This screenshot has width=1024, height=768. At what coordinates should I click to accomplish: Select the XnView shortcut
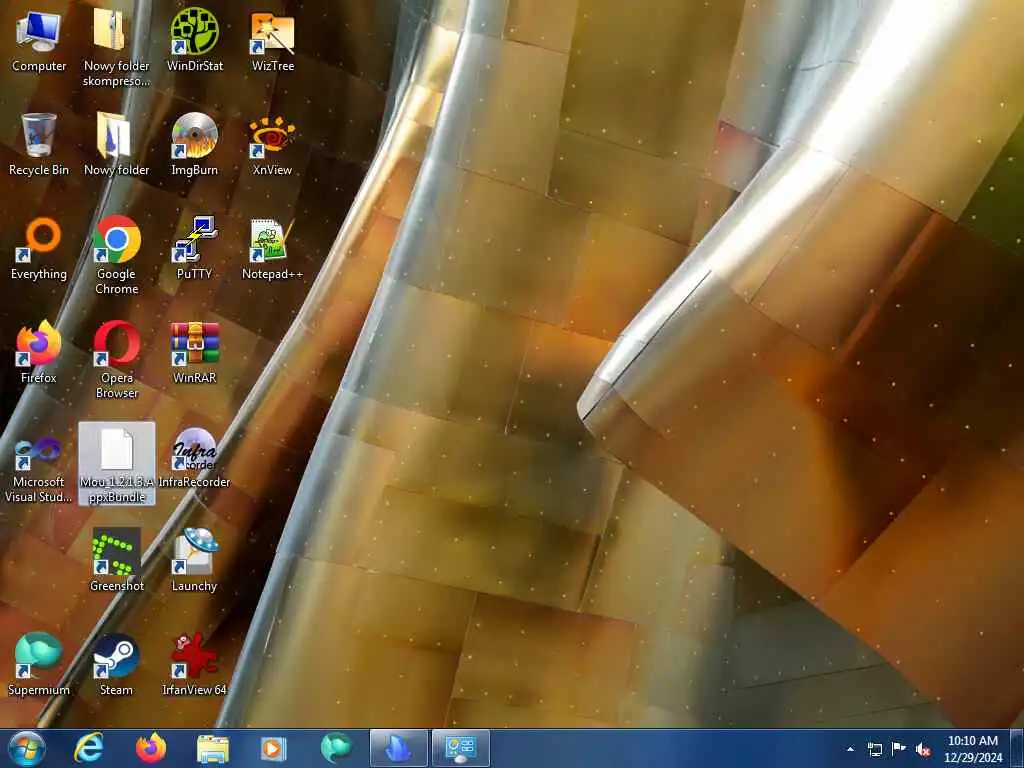(272, 144)
